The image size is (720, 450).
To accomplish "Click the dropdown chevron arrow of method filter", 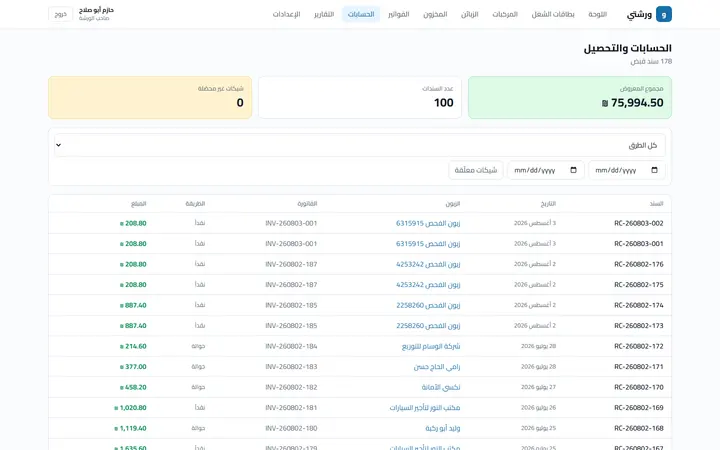I will click(58, 145).
